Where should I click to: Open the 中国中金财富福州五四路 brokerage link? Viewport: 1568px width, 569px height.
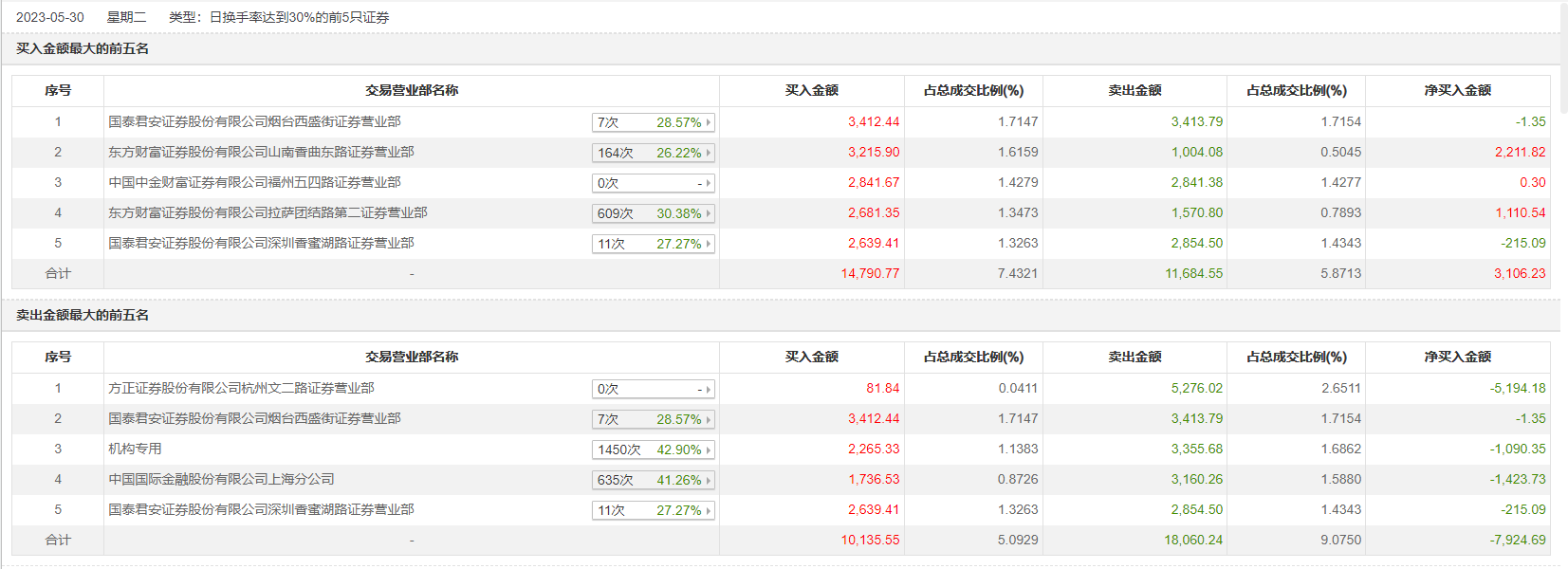(x=254, y=182)
